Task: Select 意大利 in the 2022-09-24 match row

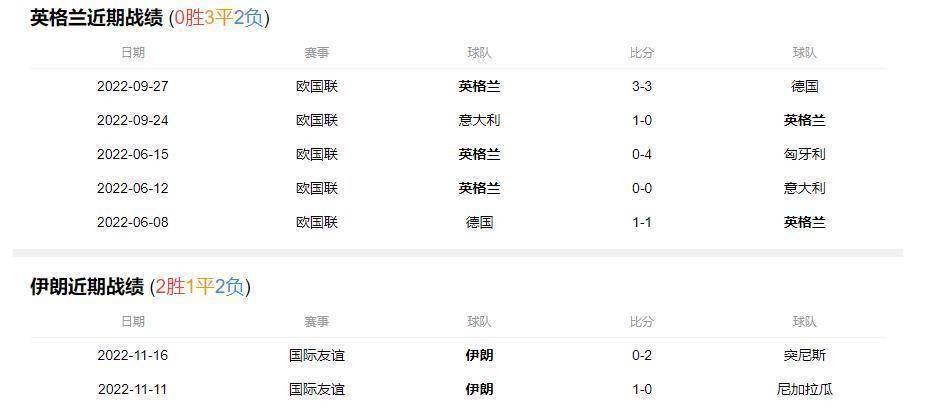Action: click(x=479, y=120)
